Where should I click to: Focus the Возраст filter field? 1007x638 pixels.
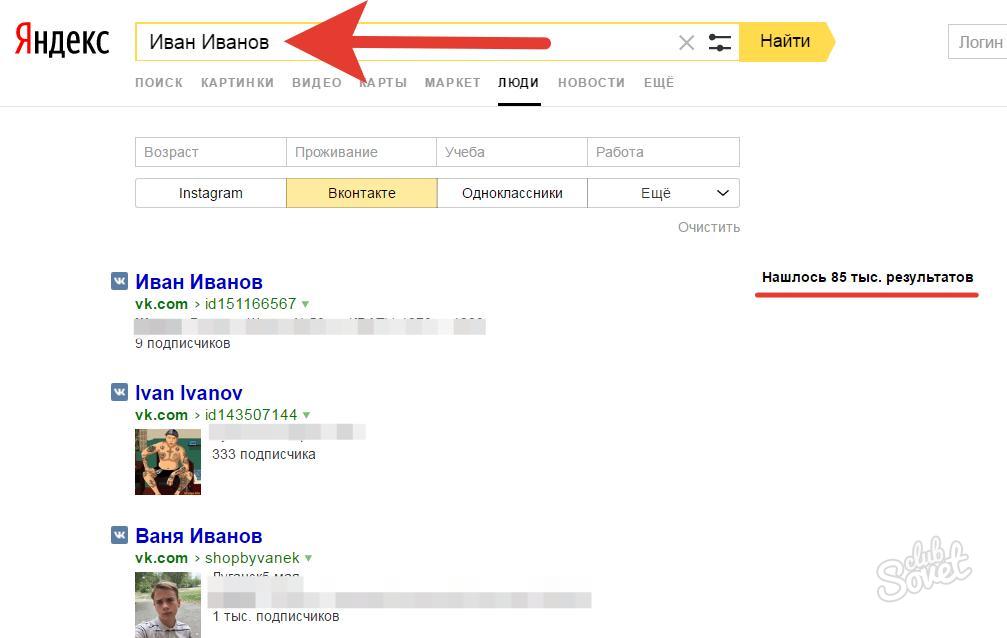pos(211,152)
